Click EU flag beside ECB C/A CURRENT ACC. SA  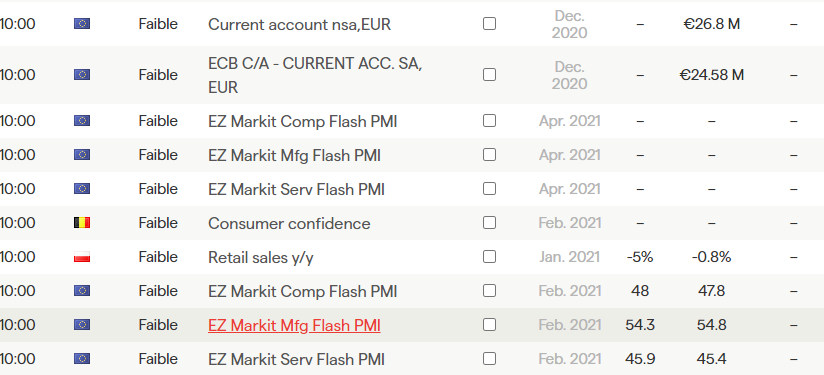(x=82, y=75)
